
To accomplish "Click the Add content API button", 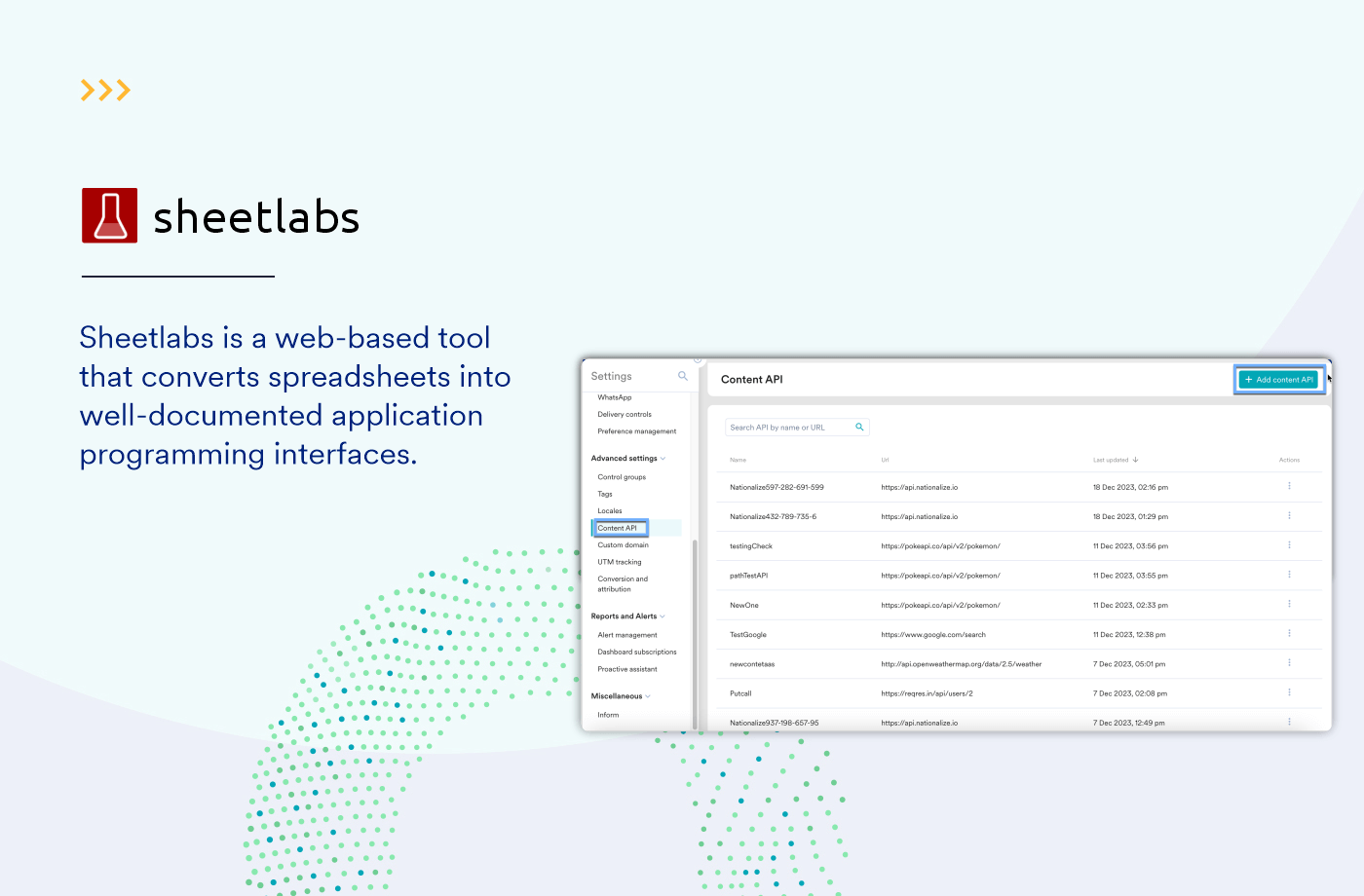I will click(x=1279, y=380).
